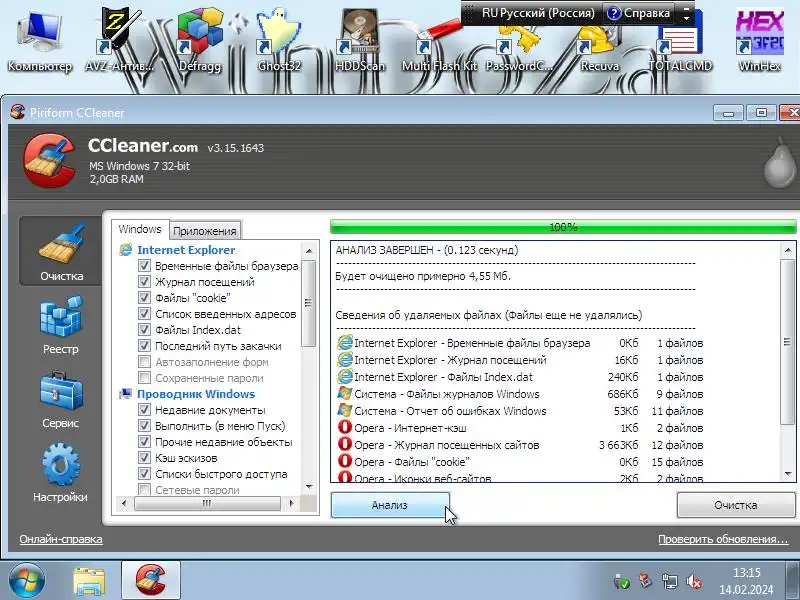Open the Реестр (Registry) section

[61, 325]
